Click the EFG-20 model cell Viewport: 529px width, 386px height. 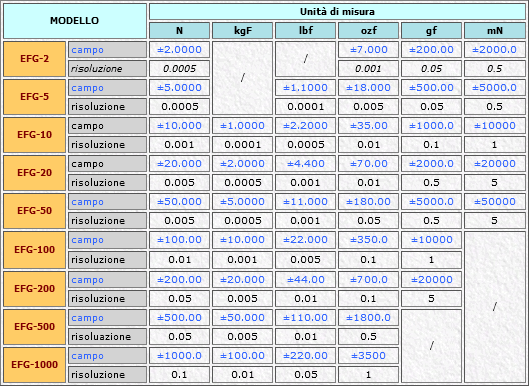(34, 173)
